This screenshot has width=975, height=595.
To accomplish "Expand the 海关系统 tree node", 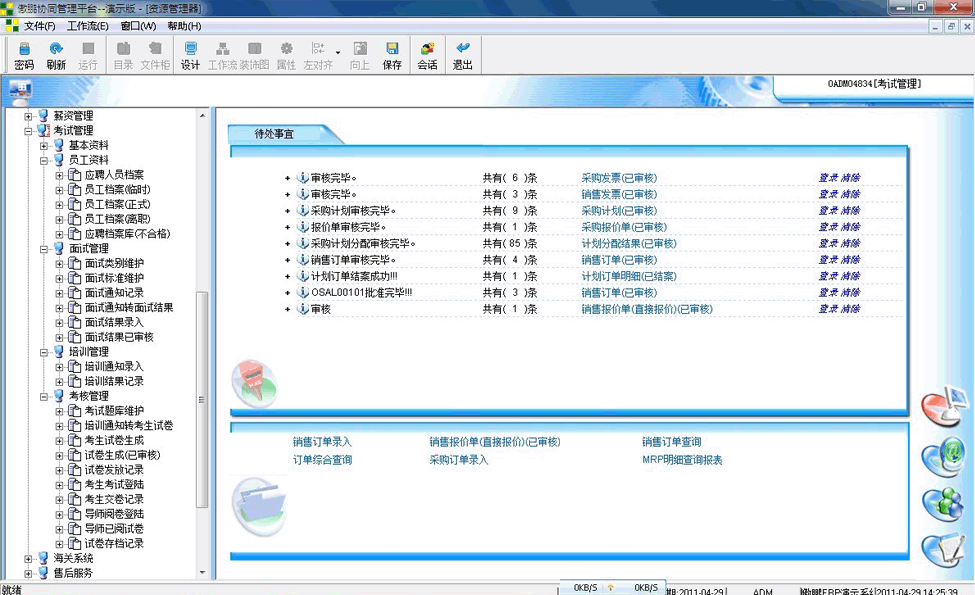I will (x=29, y=559).
